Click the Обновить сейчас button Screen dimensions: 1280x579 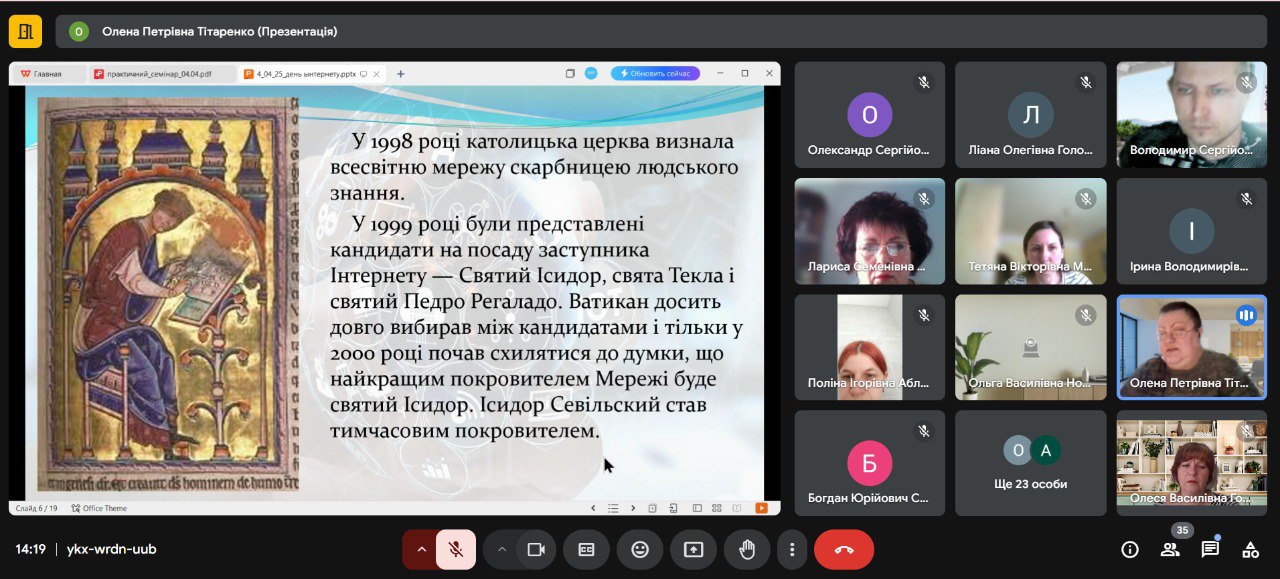point(655,74)
